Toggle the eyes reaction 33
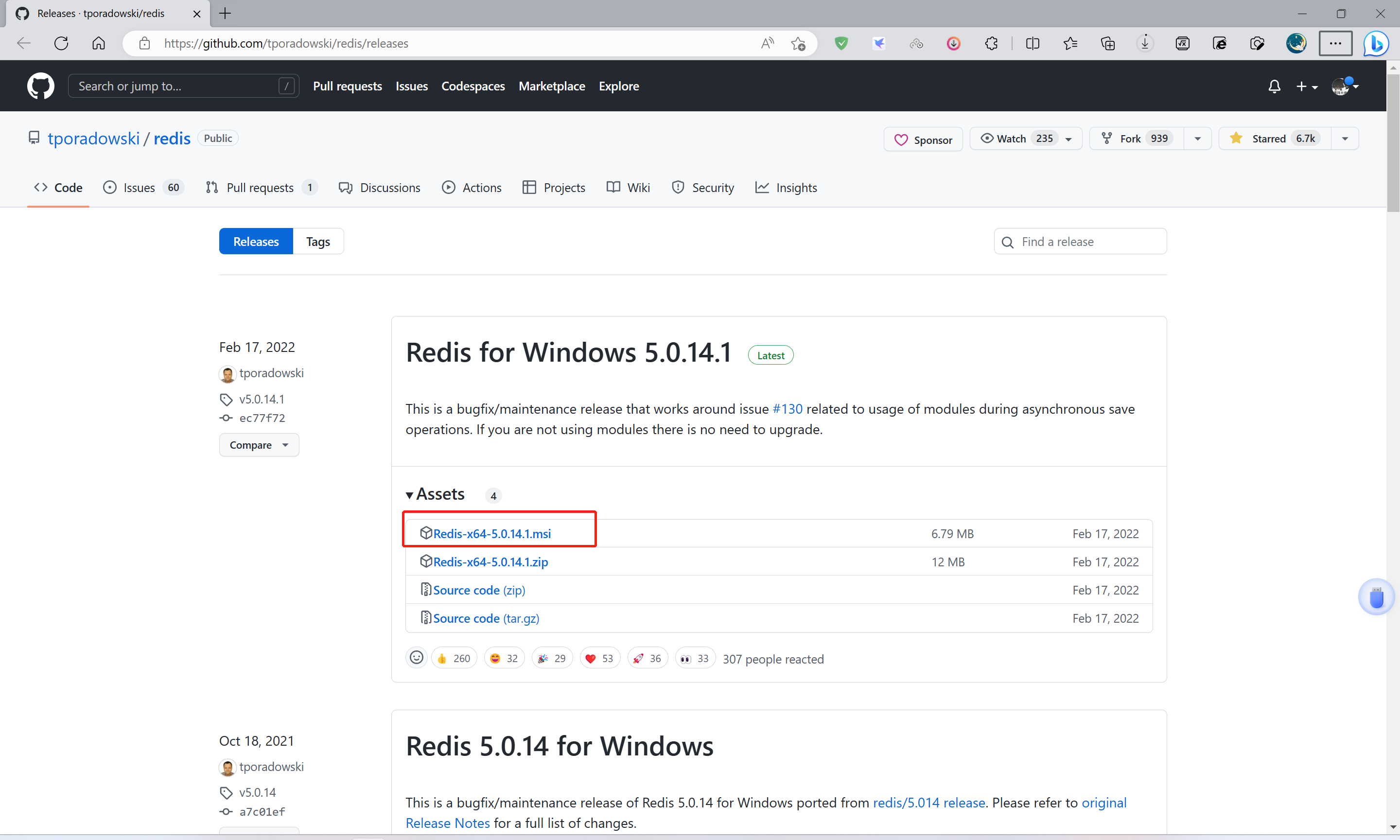This screenshot has height=840, width=1400. pos(695,658)
